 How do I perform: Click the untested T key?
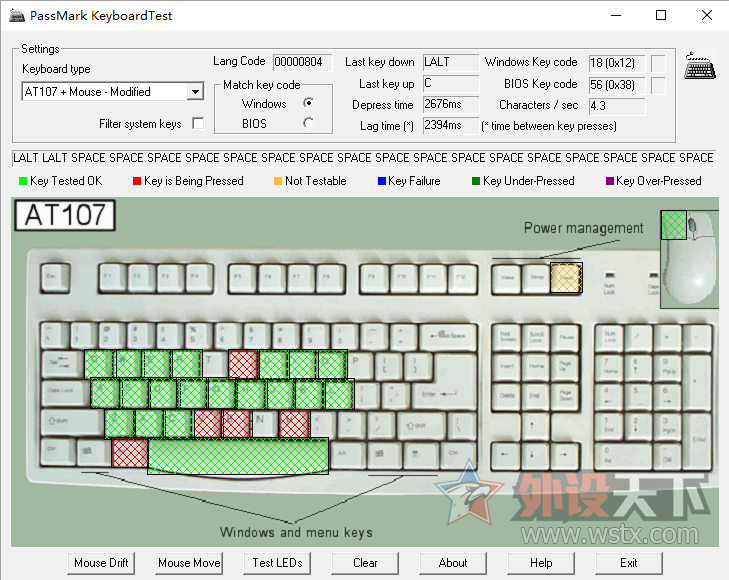tap(215, 364)
